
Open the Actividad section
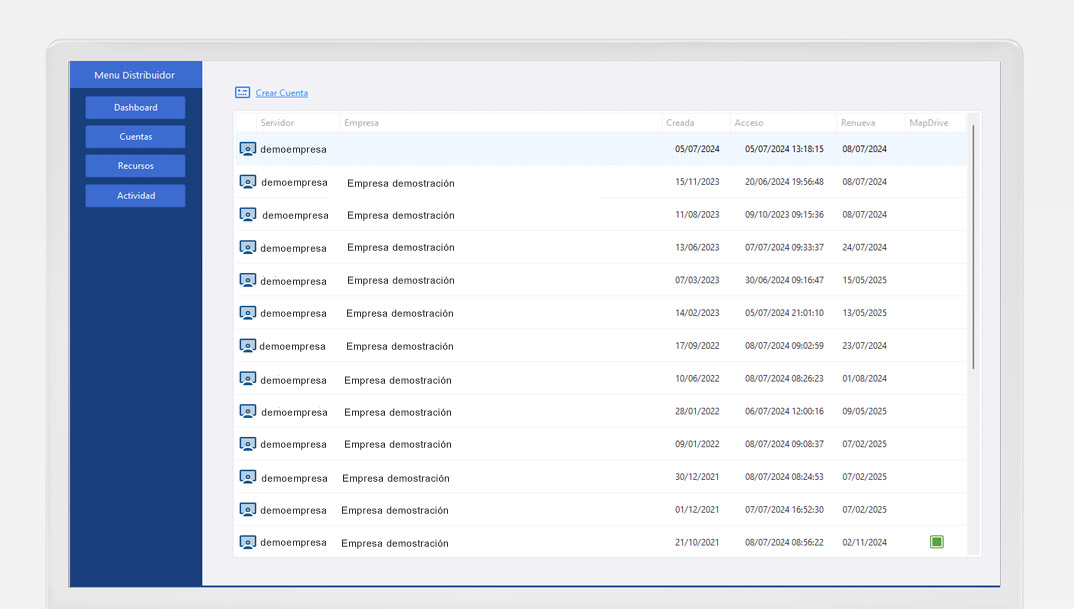[136, 195]
